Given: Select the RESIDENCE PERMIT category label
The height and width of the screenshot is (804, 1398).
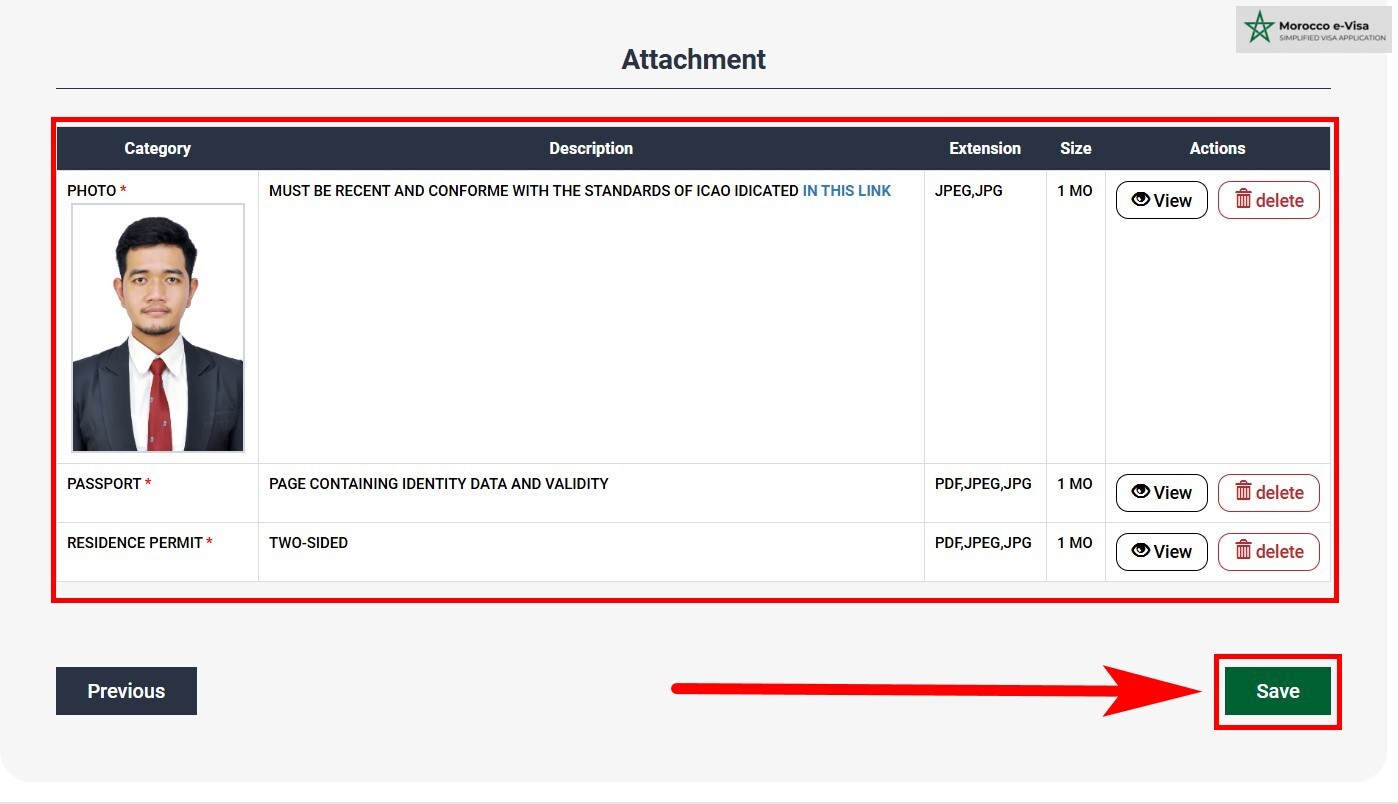Looking at the screenshot, I should pyautogui.click(x=135, y=543).
